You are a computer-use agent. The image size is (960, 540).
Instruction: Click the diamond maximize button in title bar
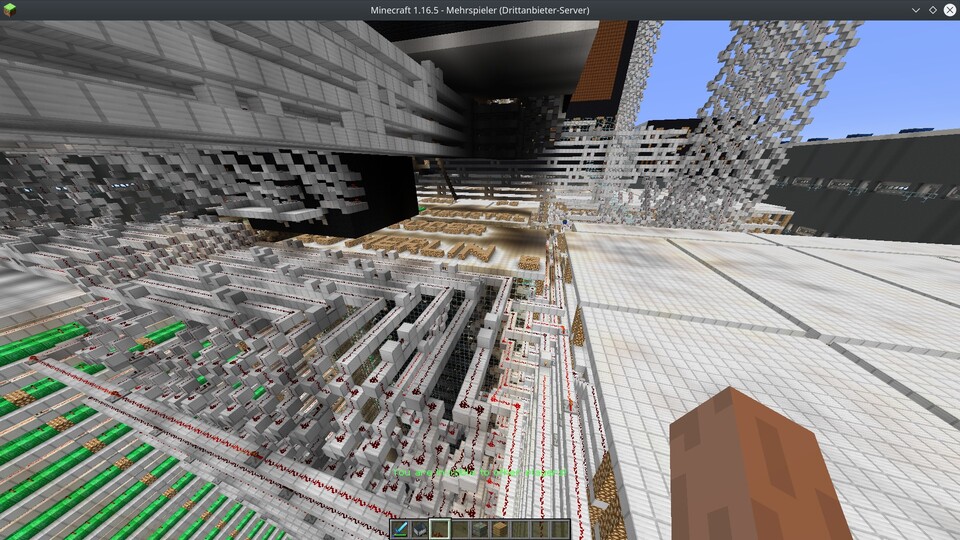coord(932,10)
